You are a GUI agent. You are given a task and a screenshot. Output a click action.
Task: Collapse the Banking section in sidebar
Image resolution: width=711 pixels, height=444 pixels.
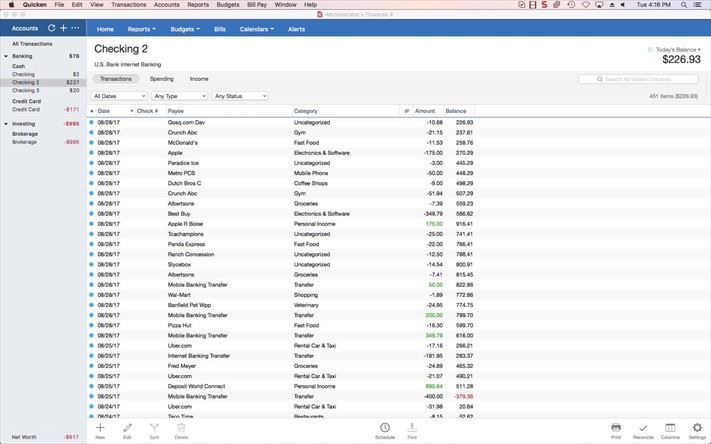[x=5, y=56]
